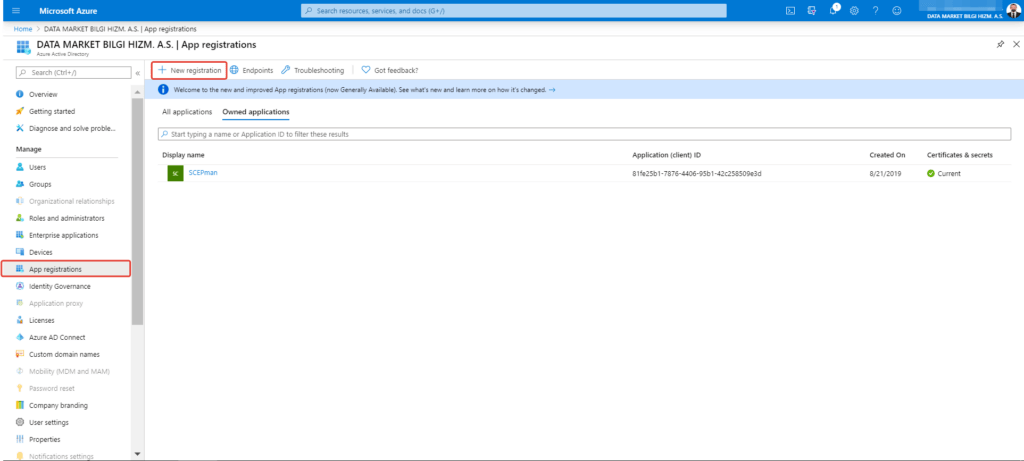Start a New registration
Viewport: 1024px width, 461px height.
tap(189, 70)
